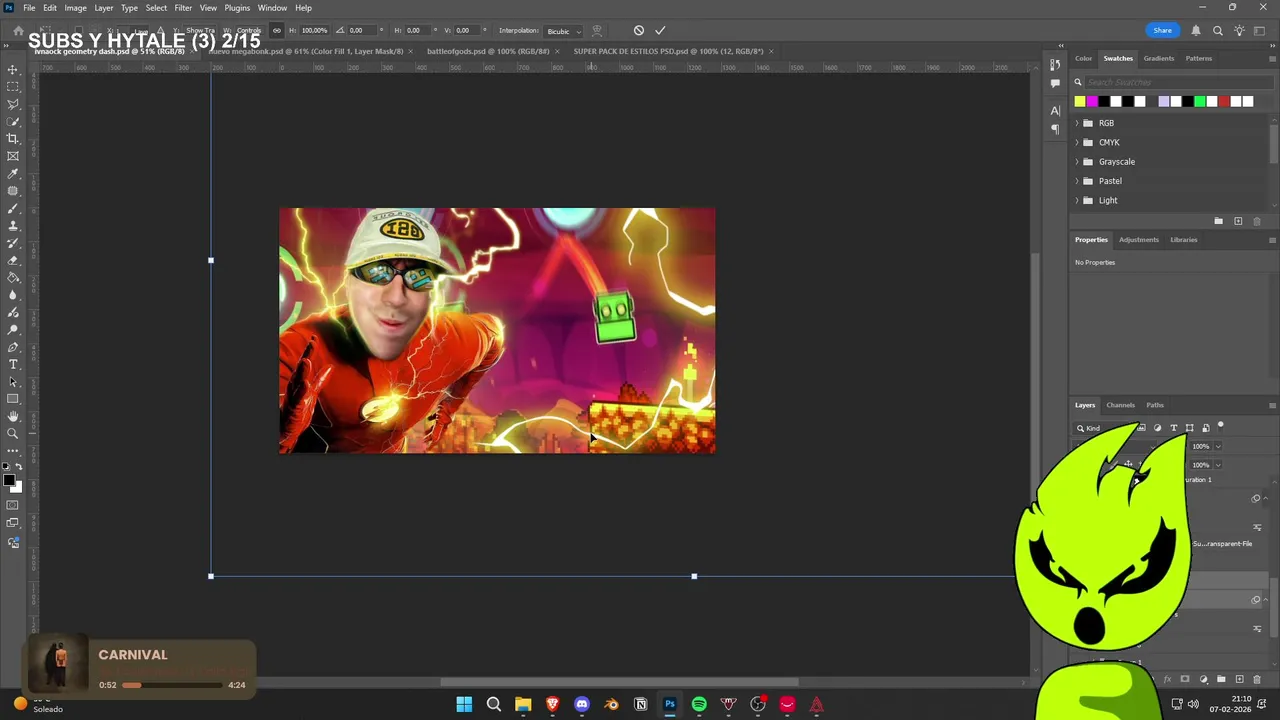Open the Windows Start menu
This screenshot has width=1280, height=720.
[464, 705]
